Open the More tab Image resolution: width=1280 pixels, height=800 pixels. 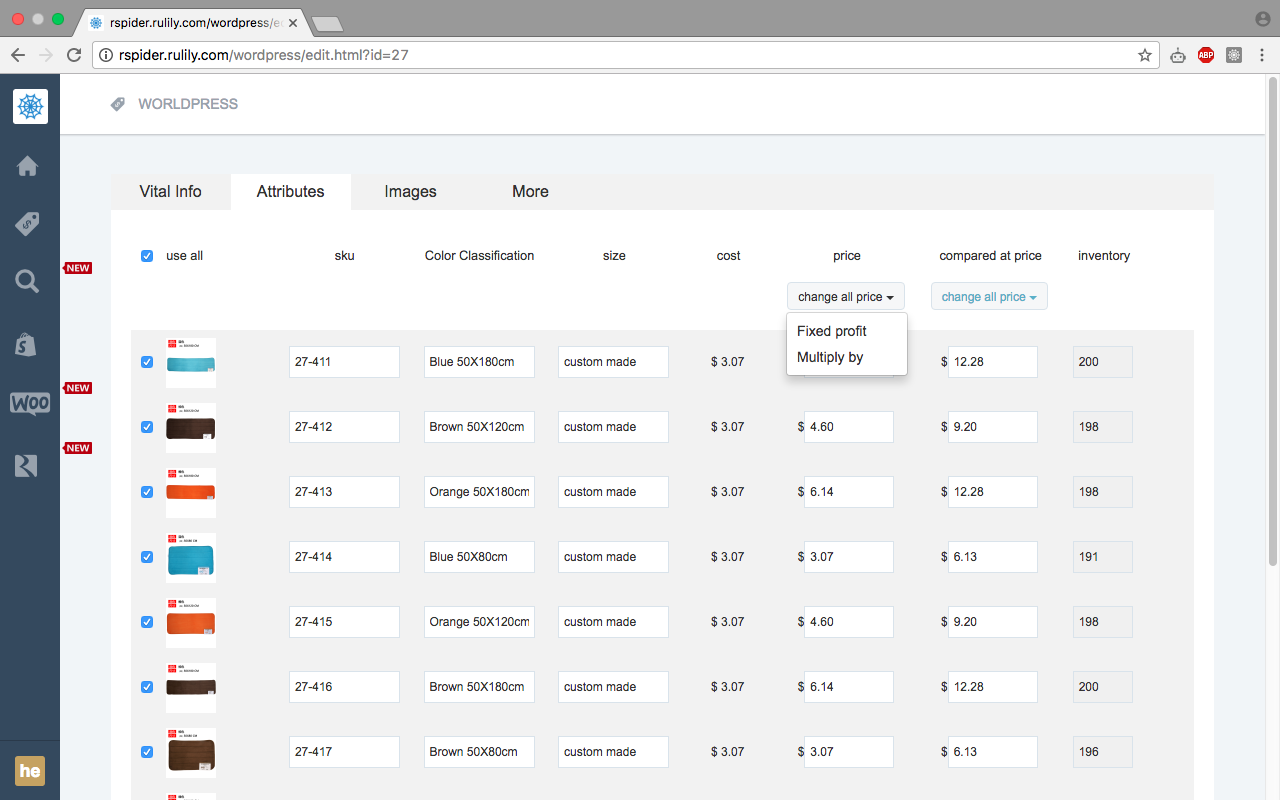530,192
